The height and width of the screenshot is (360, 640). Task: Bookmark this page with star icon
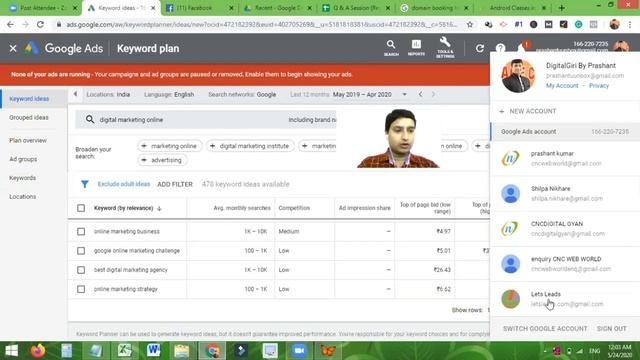470,24
